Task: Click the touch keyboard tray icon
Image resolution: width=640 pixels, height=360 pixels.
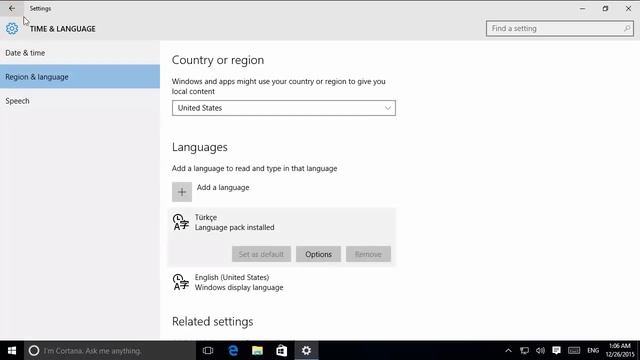Action: [574, 351]
